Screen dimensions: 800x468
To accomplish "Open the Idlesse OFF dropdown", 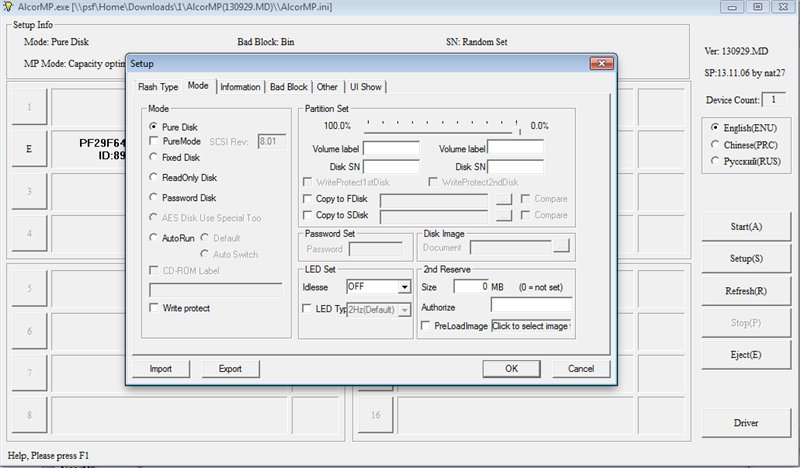I will click(404, 287).
